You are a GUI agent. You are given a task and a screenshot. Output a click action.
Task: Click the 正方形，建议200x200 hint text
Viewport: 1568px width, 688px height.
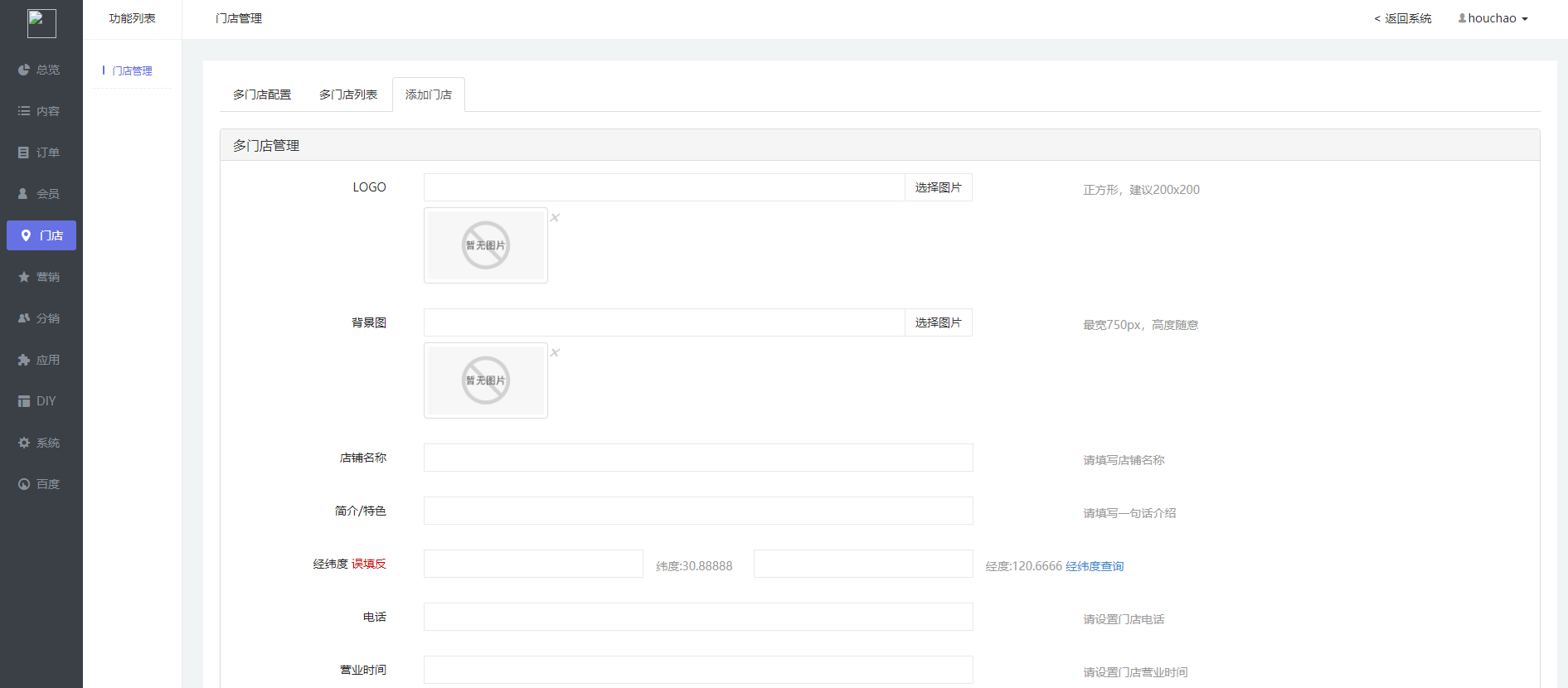1141,190
